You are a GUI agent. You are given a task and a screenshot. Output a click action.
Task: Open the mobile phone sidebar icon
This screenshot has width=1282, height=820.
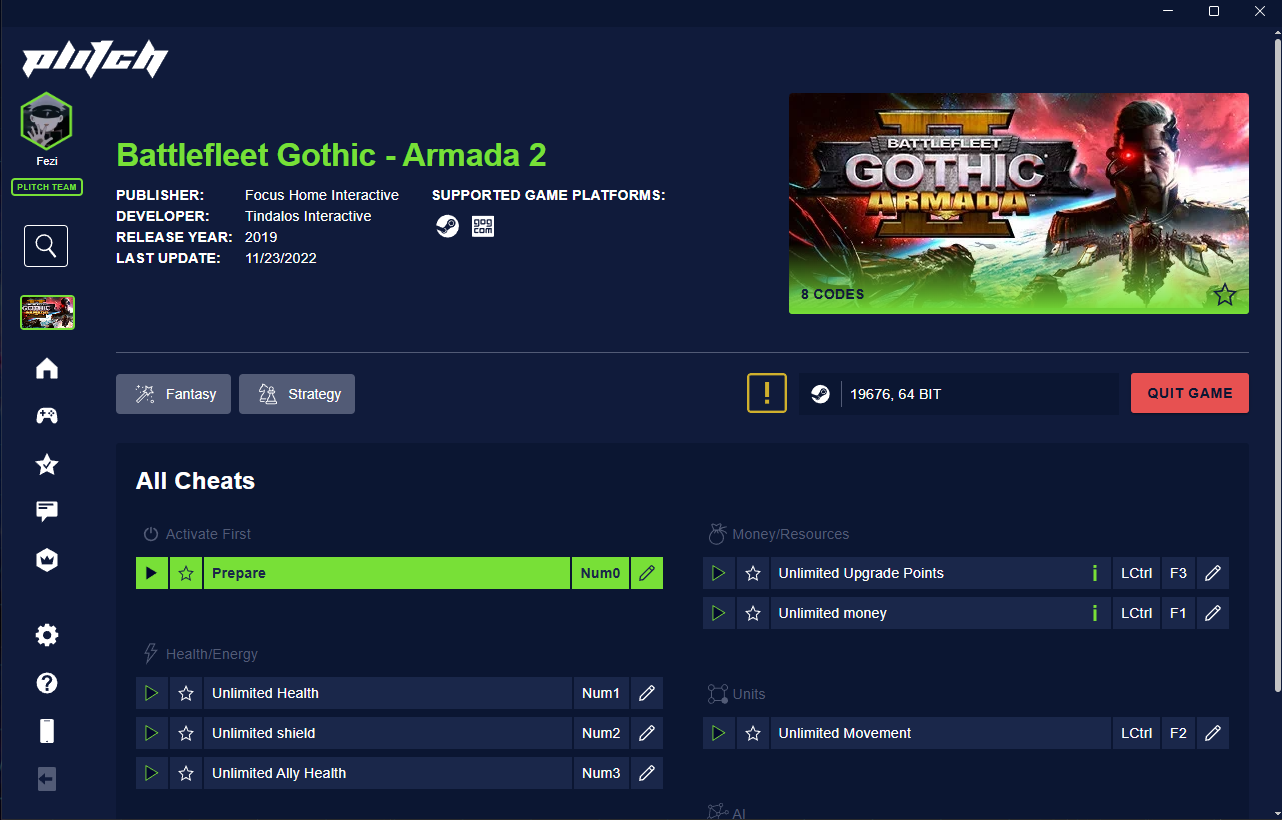coord(47,731)
